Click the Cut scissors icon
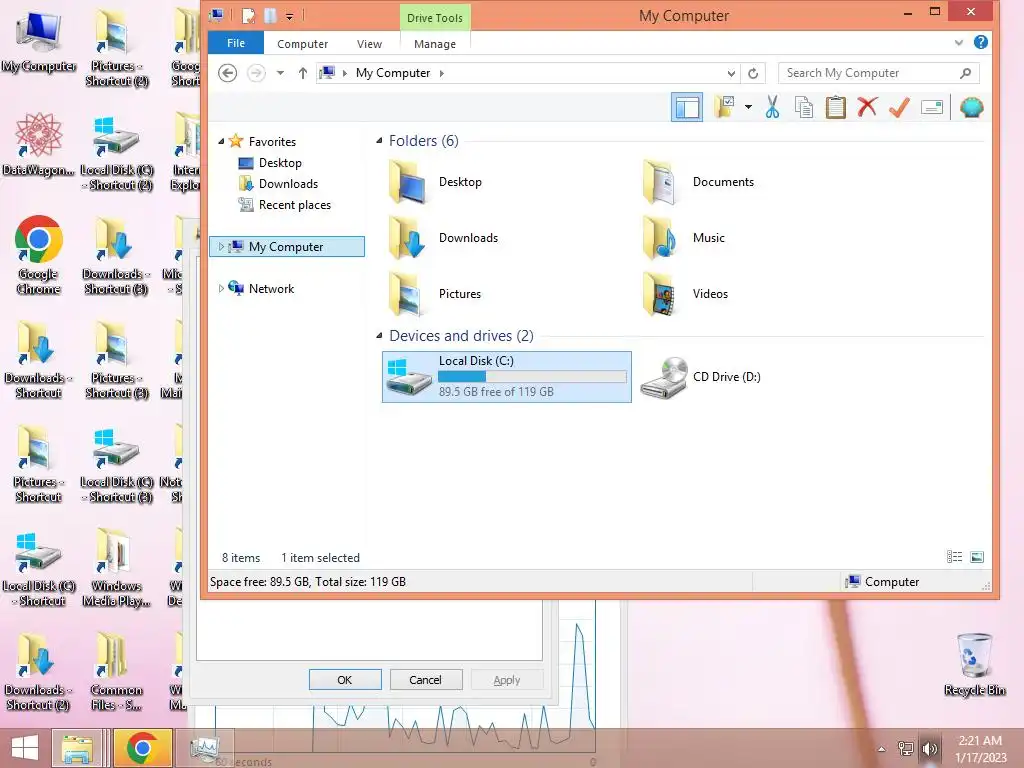 (772, 107)
